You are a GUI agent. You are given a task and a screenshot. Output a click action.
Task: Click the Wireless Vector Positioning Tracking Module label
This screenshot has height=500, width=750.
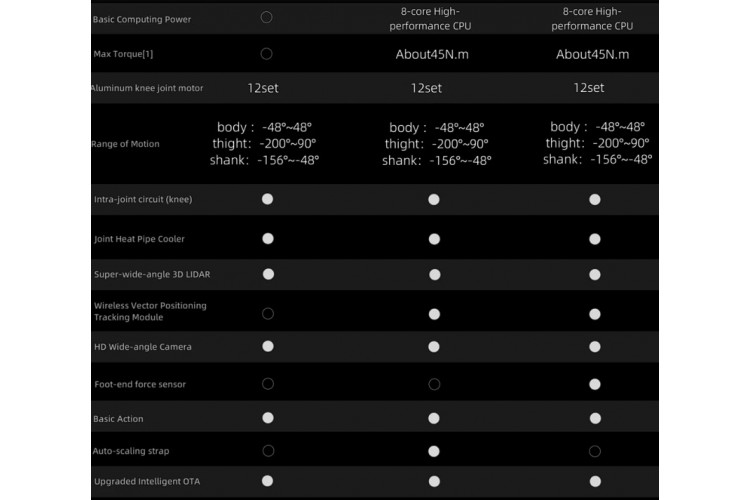[x=149, y=311]
